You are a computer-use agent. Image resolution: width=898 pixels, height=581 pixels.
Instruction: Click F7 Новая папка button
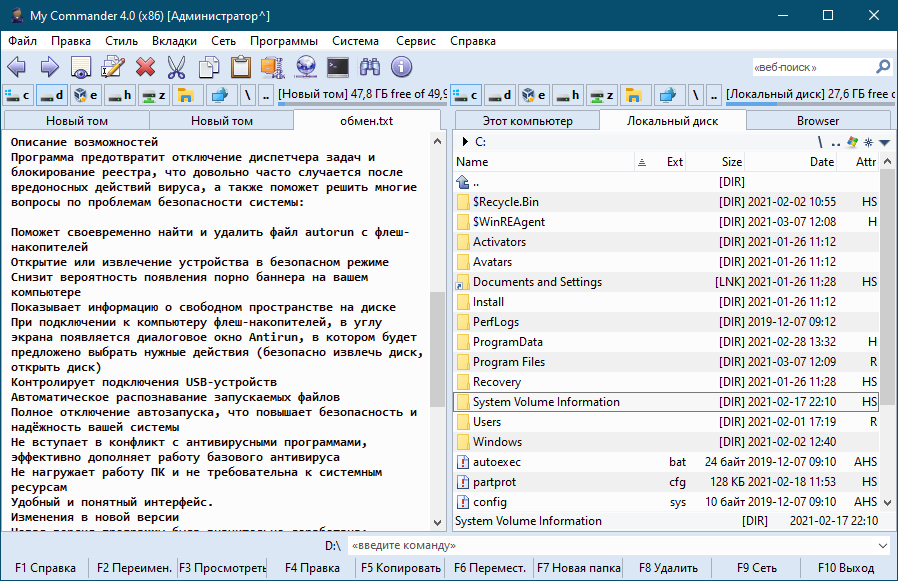(579, 568)
